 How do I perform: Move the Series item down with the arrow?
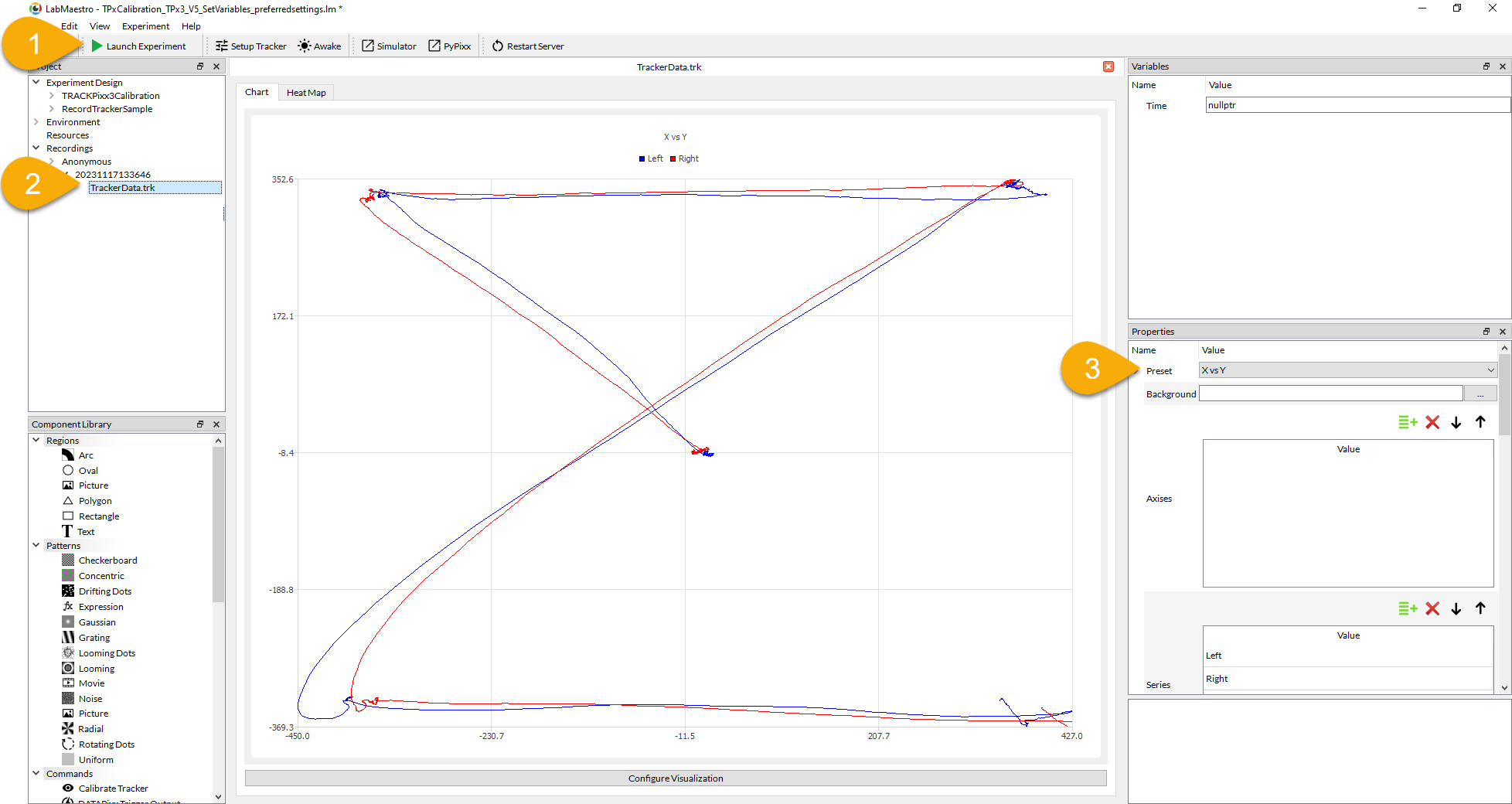[1456, 608]
